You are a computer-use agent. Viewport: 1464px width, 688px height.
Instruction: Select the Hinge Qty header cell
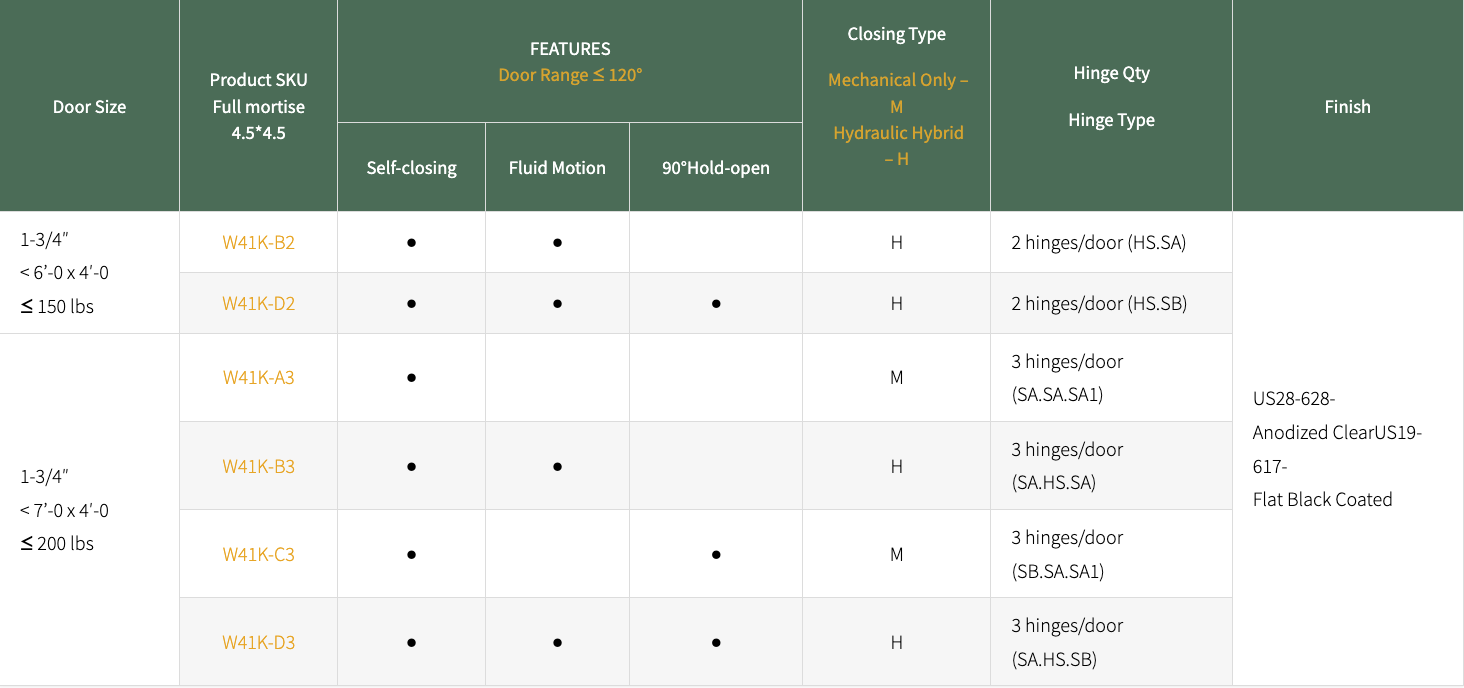(x=1111, y=73)
